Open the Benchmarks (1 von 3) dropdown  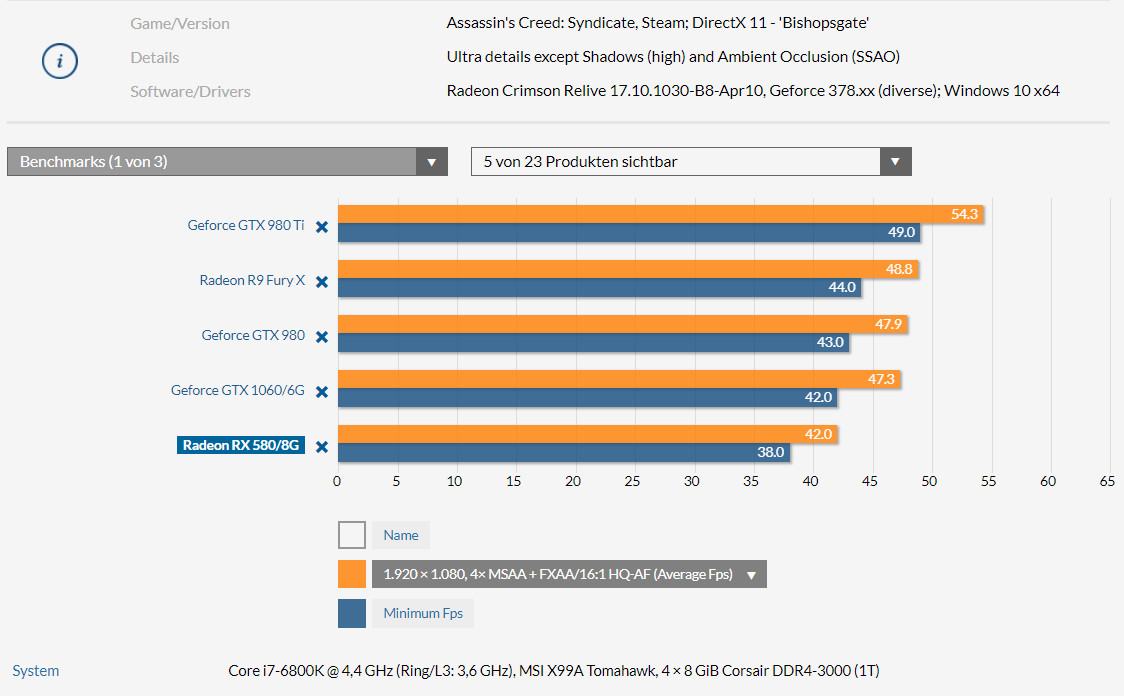227,161
